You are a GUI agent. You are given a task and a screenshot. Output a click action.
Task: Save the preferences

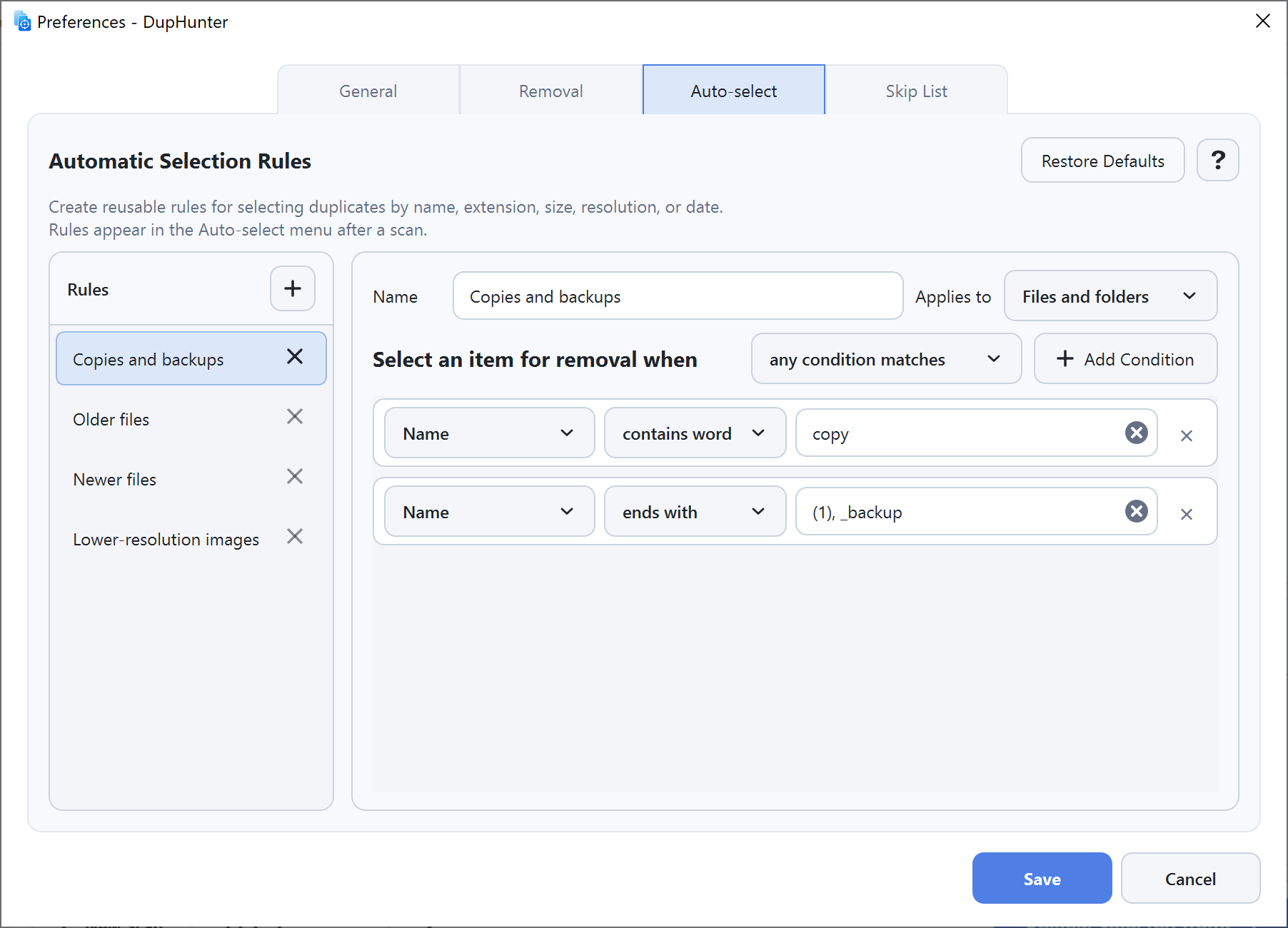coord(1042,878)
